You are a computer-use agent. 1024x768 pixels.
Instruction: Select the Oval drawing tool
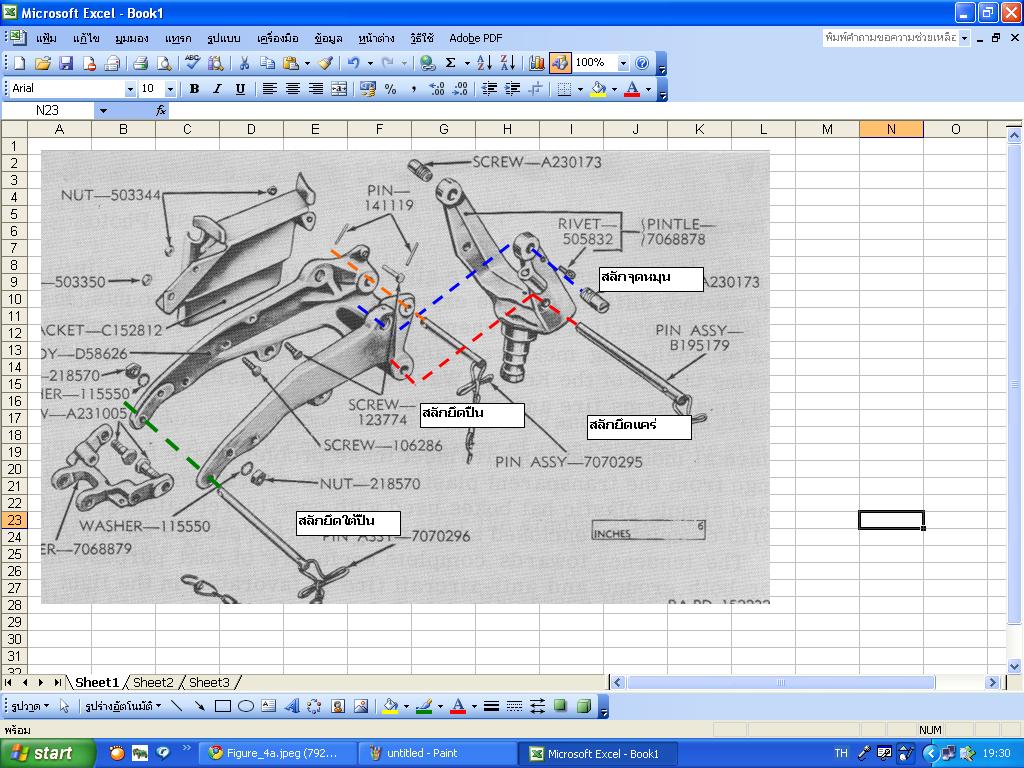point(246,706)
